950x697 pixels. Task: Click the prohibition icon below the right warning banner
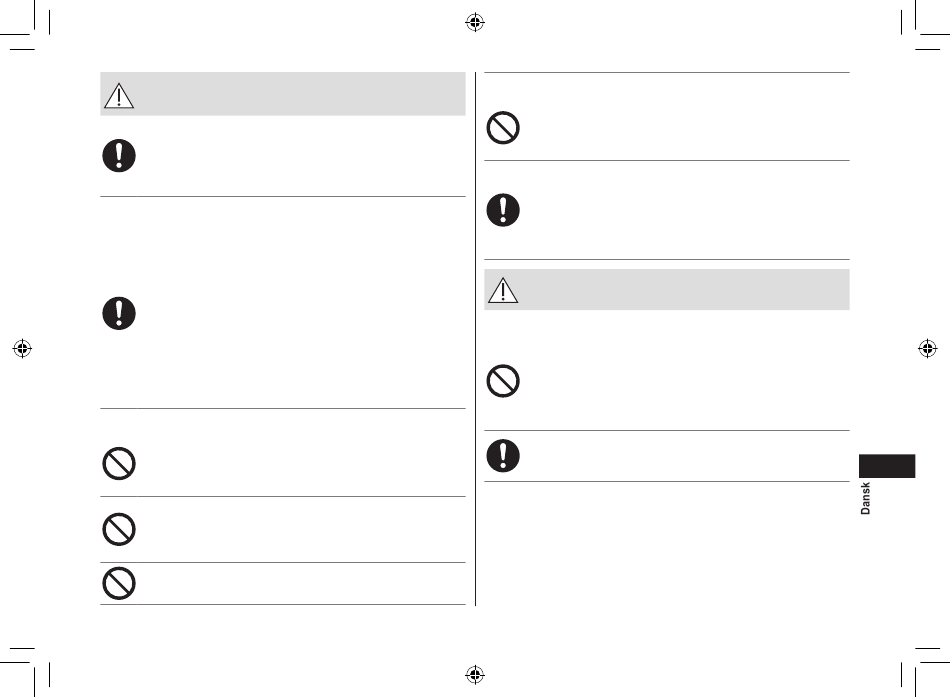pos(503,381)
